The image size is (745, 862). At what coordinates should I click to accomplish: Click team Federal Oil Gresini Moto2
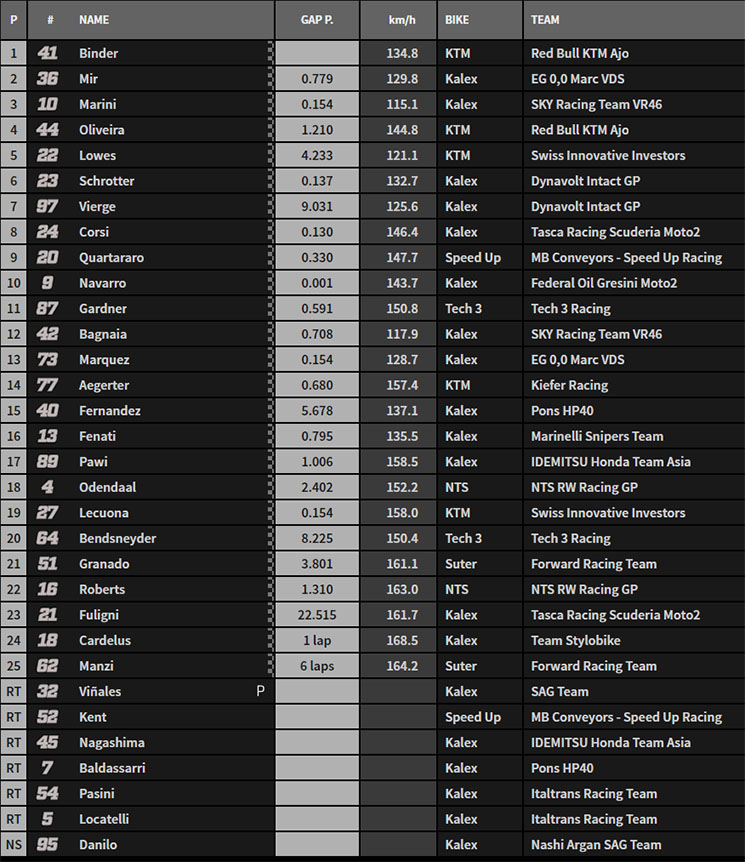coord(604,283)
